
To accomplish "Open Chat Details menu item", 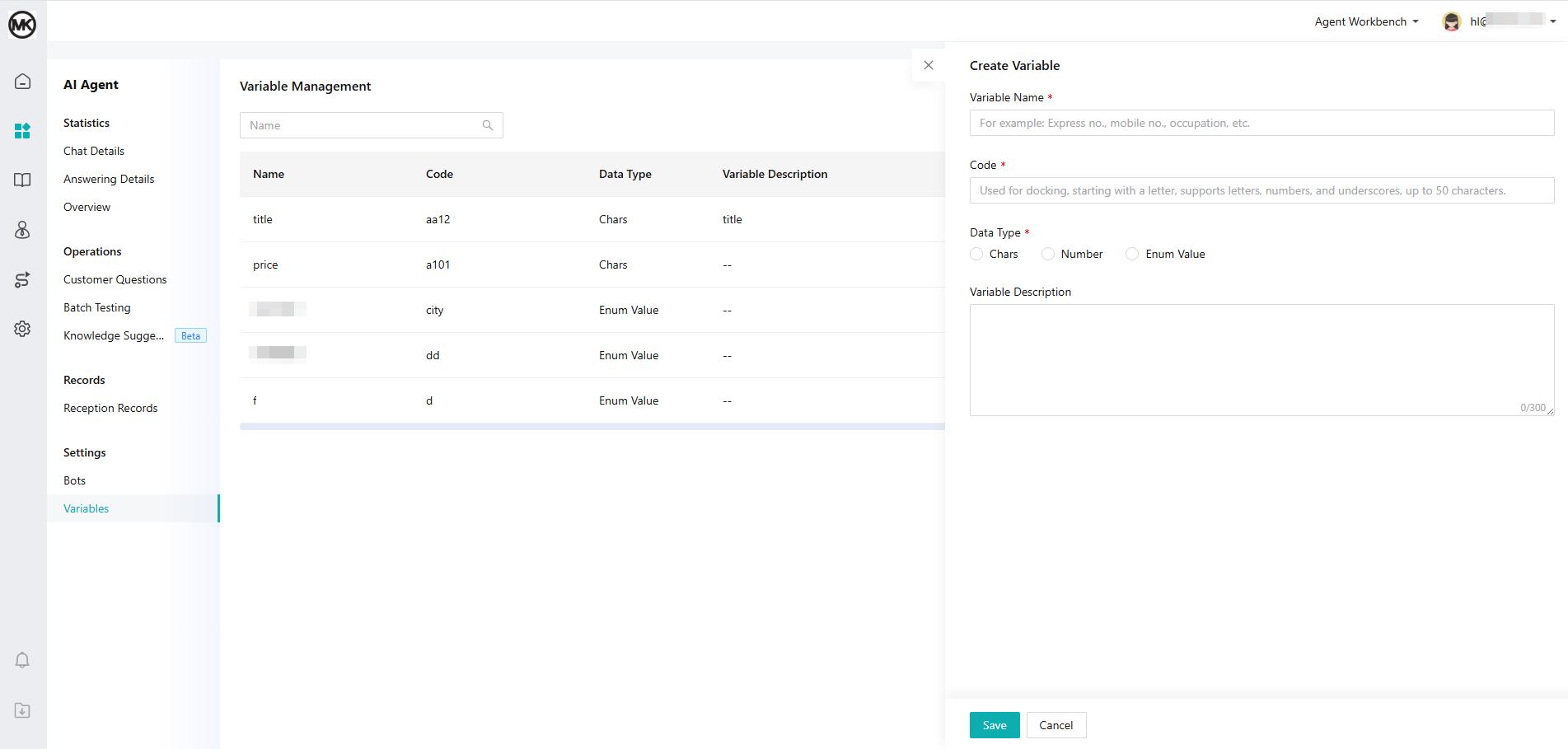I will click(x=94, y=151).
